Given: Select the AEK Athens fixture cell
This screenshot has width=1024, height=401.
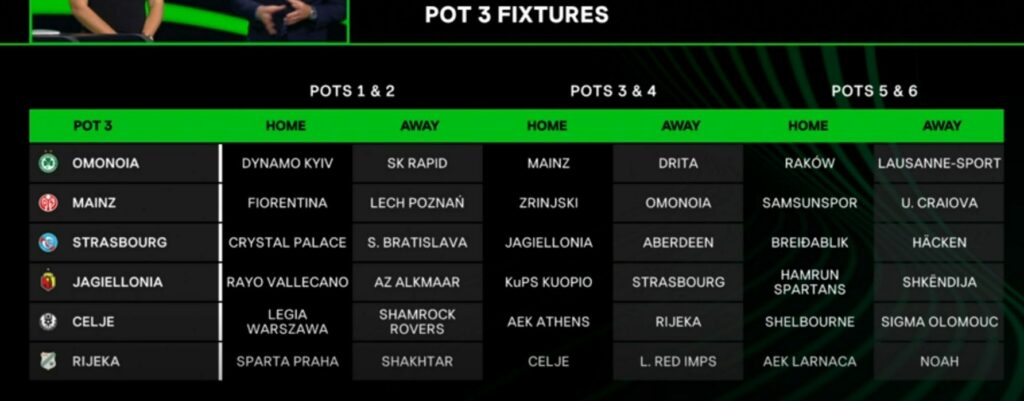Looking at the screenshot, I should tap(548, 322).
